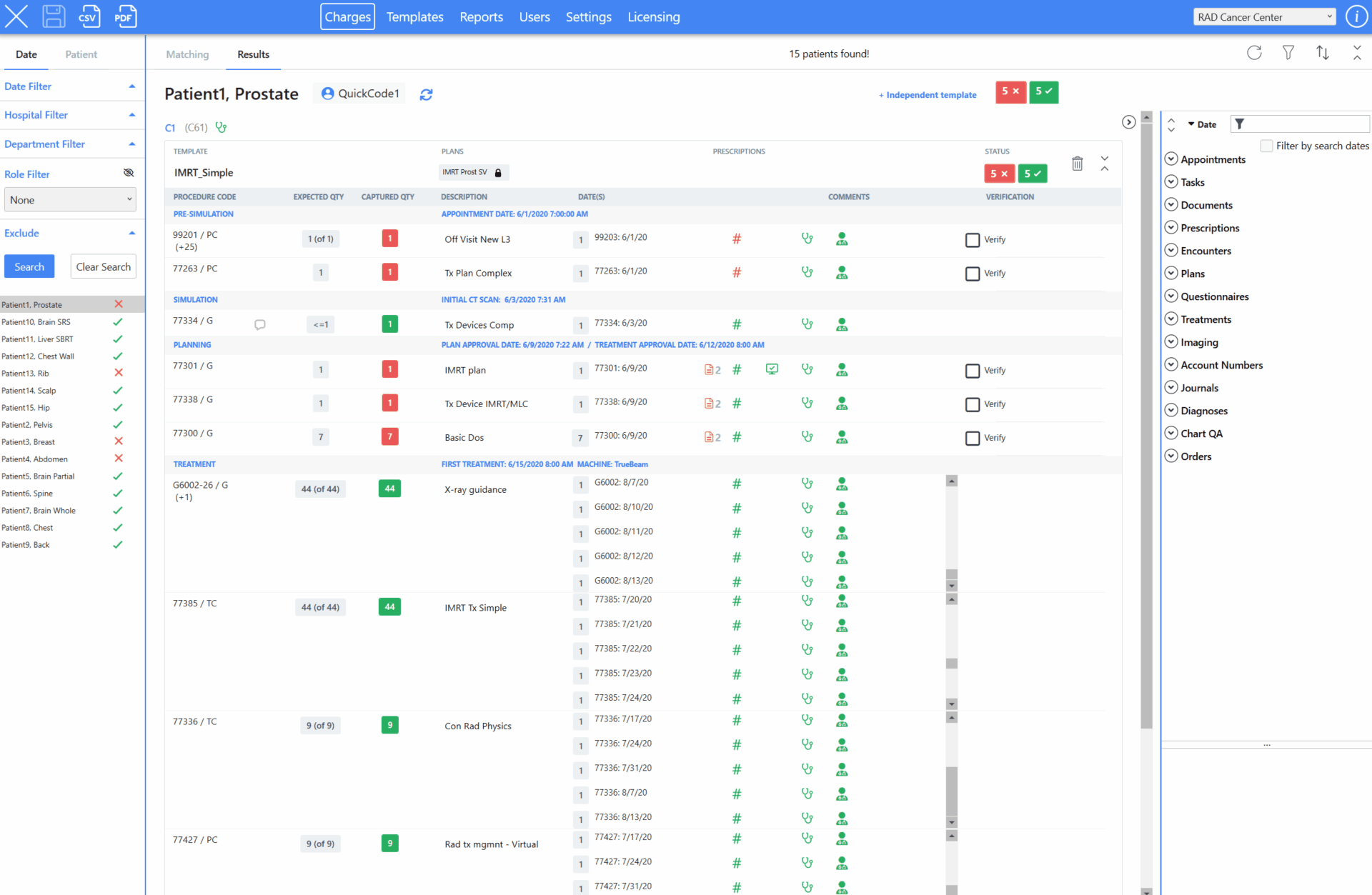Expand the Treatments section
Screen dimensions: 1372x895
click(1171, 319)
